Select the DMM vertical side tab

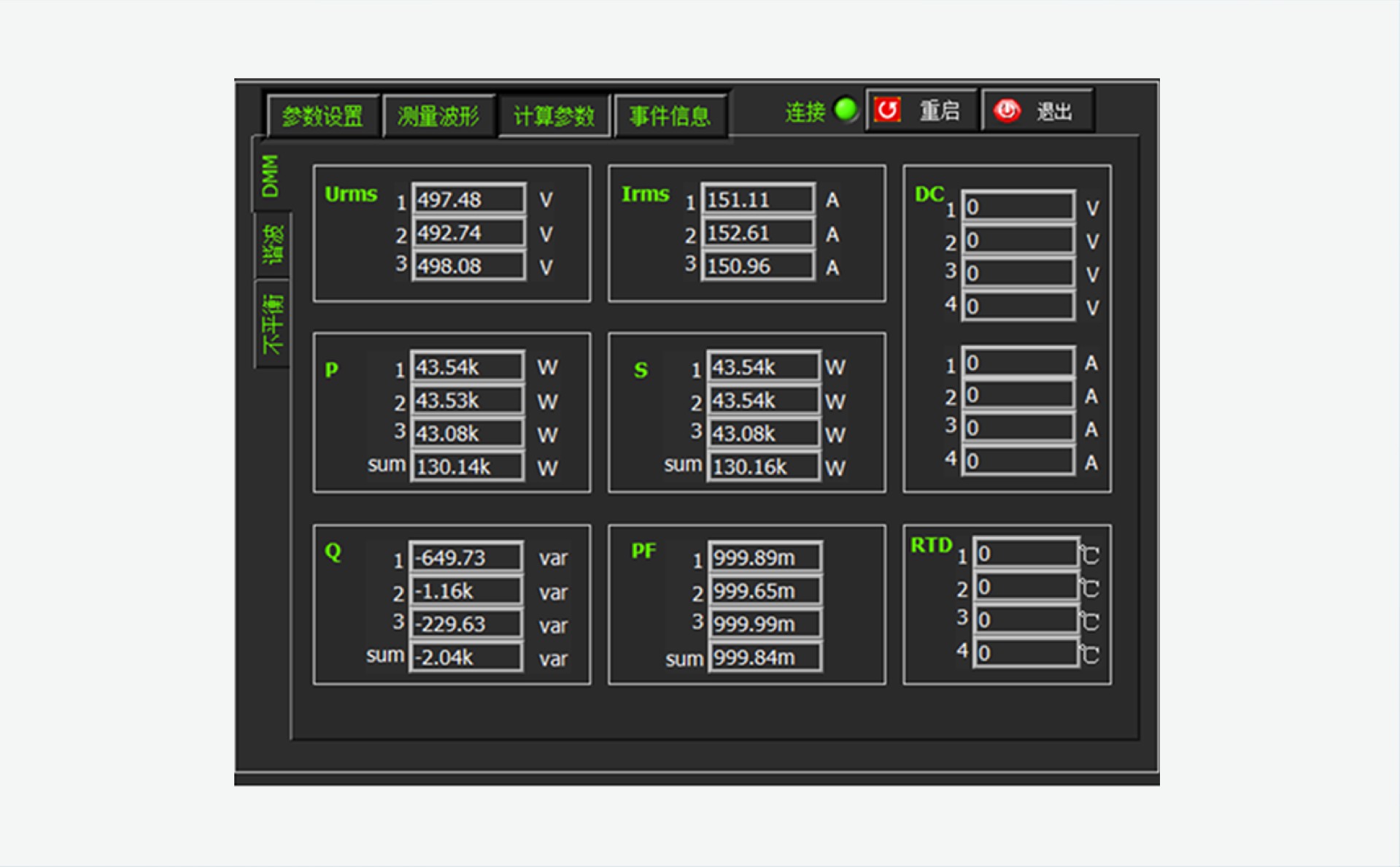click(x=271, y=176)
